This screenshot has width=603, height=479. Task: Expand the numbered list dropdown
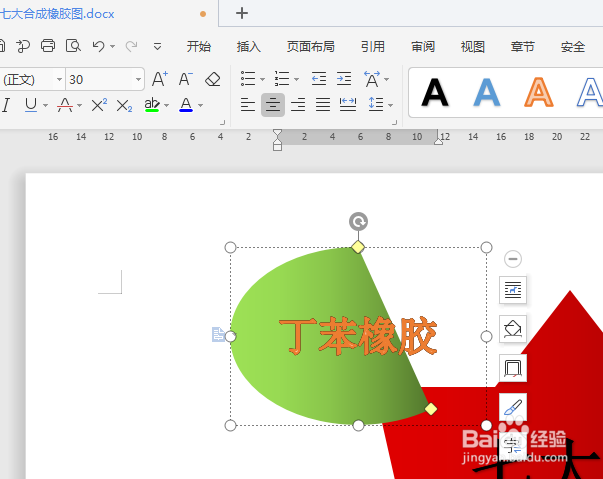click(297, 79)
